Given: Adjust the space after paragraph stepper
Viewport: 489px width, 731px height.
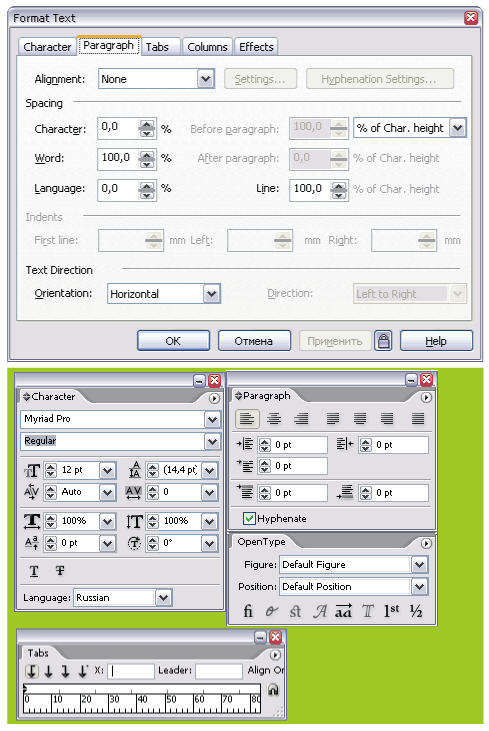Looking at the screenshot, I should point(366,493).
